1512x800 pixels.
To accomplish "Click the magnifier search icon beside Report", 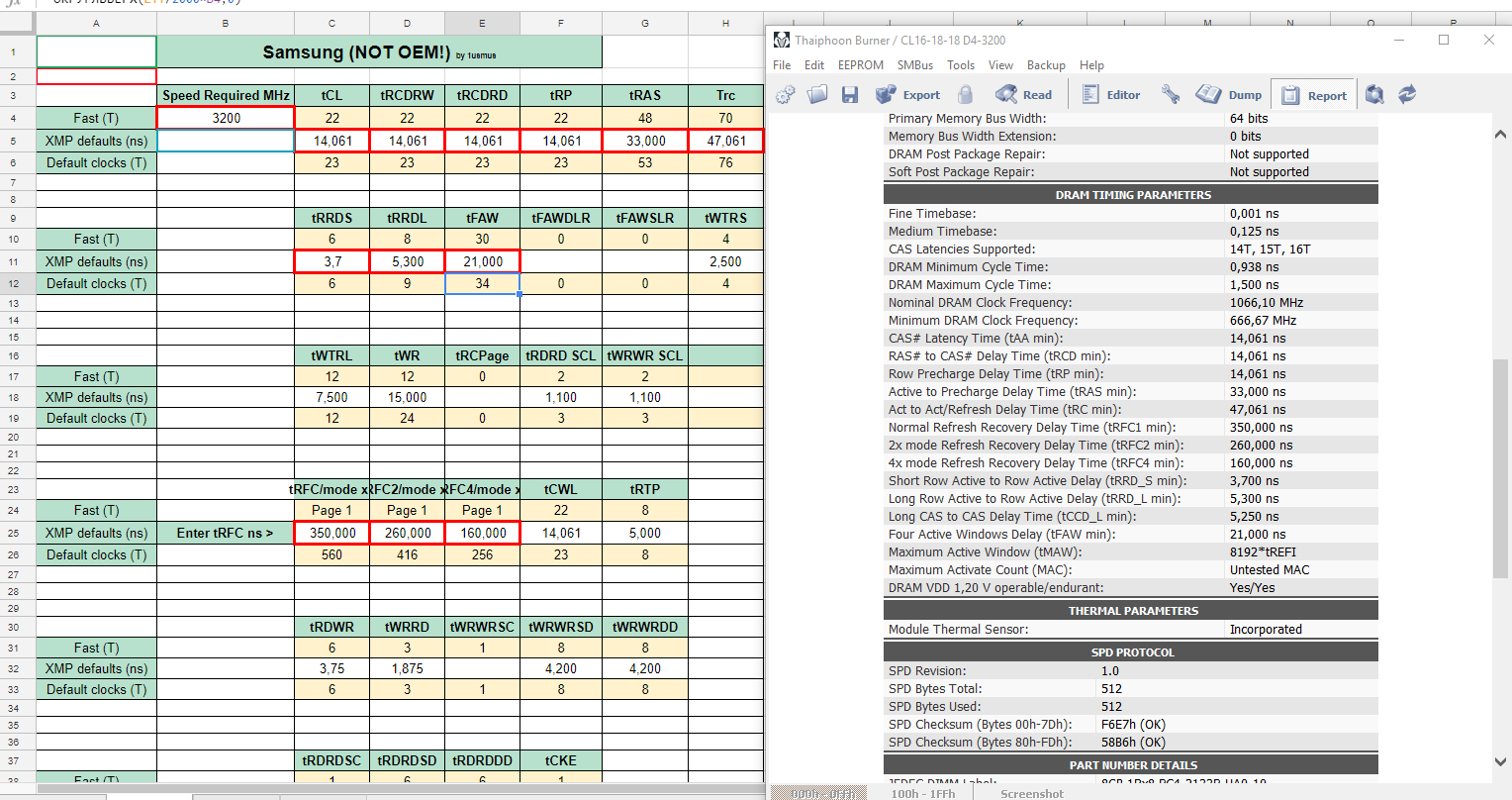I will [1374, 95].
